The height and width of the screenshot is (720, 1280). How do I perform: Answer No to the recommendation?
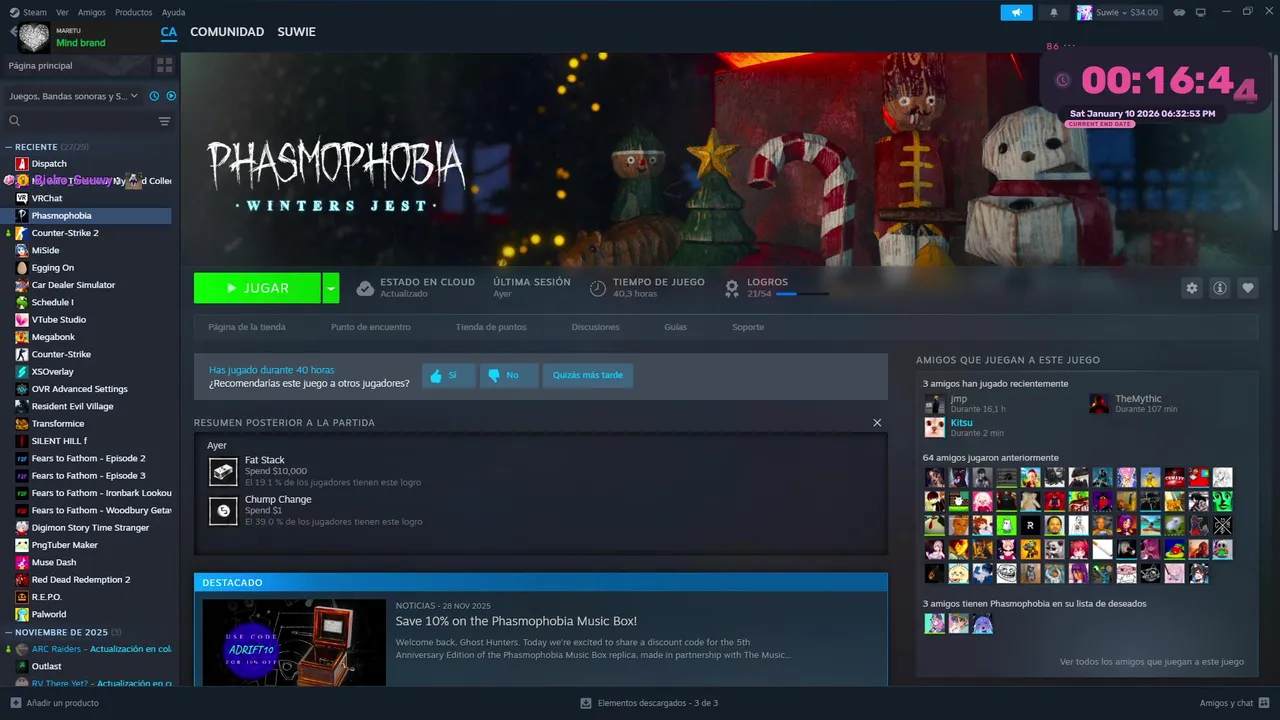point(509,375)
